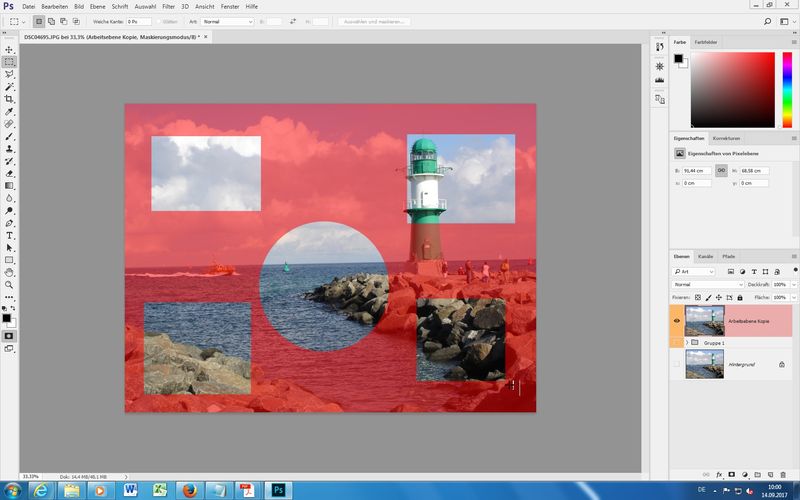Click the Weiche Kante input field
The height and width of the screenshot is (500, 800).
138,20
